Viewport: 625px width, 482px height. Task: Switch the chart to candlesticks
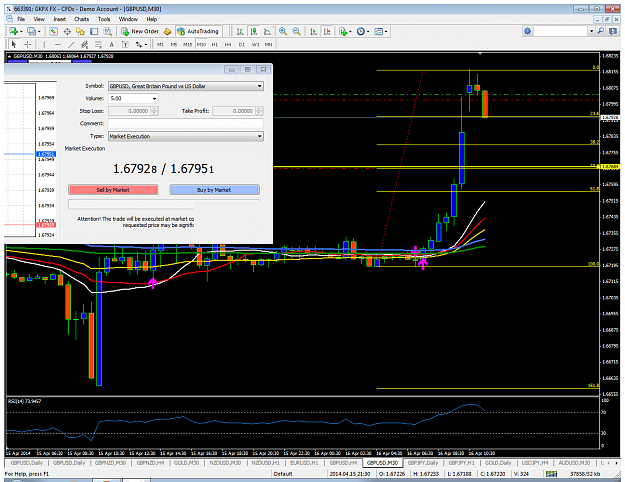253,31
